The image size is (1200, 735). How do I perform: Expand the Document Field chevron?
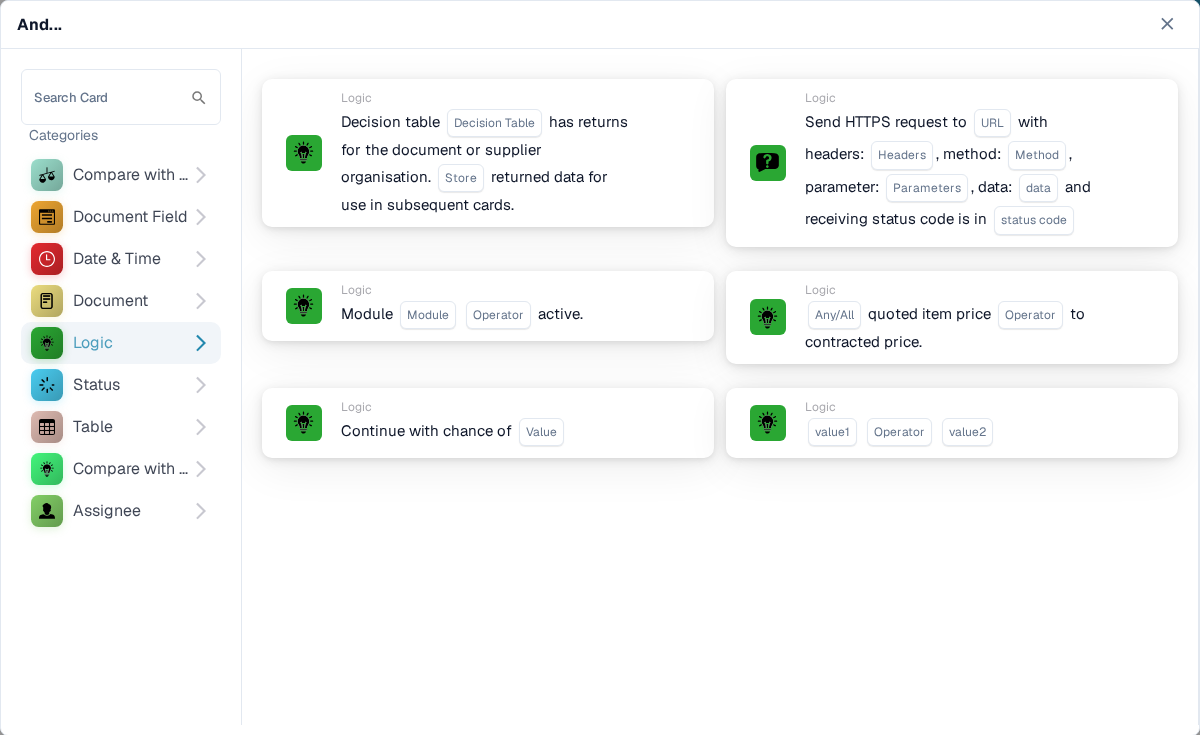pyautogui.click(x=201, y=217)
